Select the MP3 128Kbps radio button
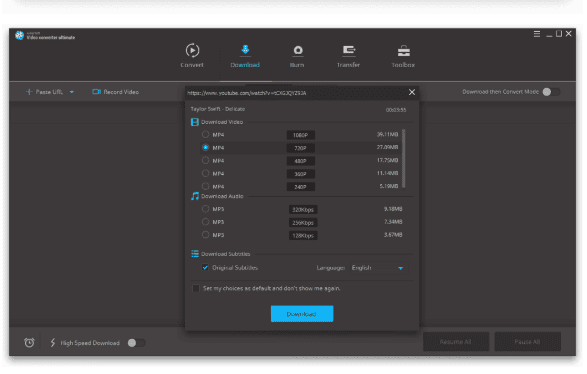 coord(205,235)
